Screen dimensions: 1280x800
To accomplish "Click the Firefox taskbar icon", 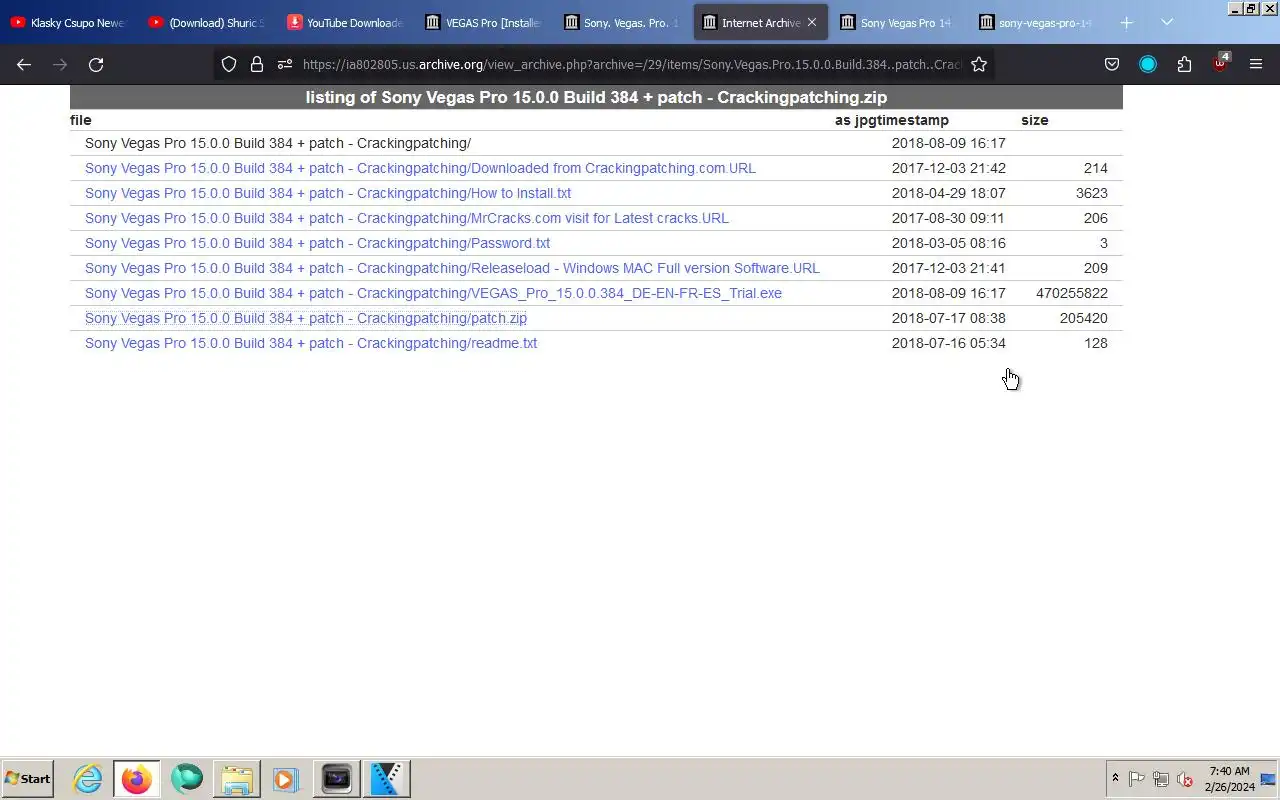I will 136,778.
